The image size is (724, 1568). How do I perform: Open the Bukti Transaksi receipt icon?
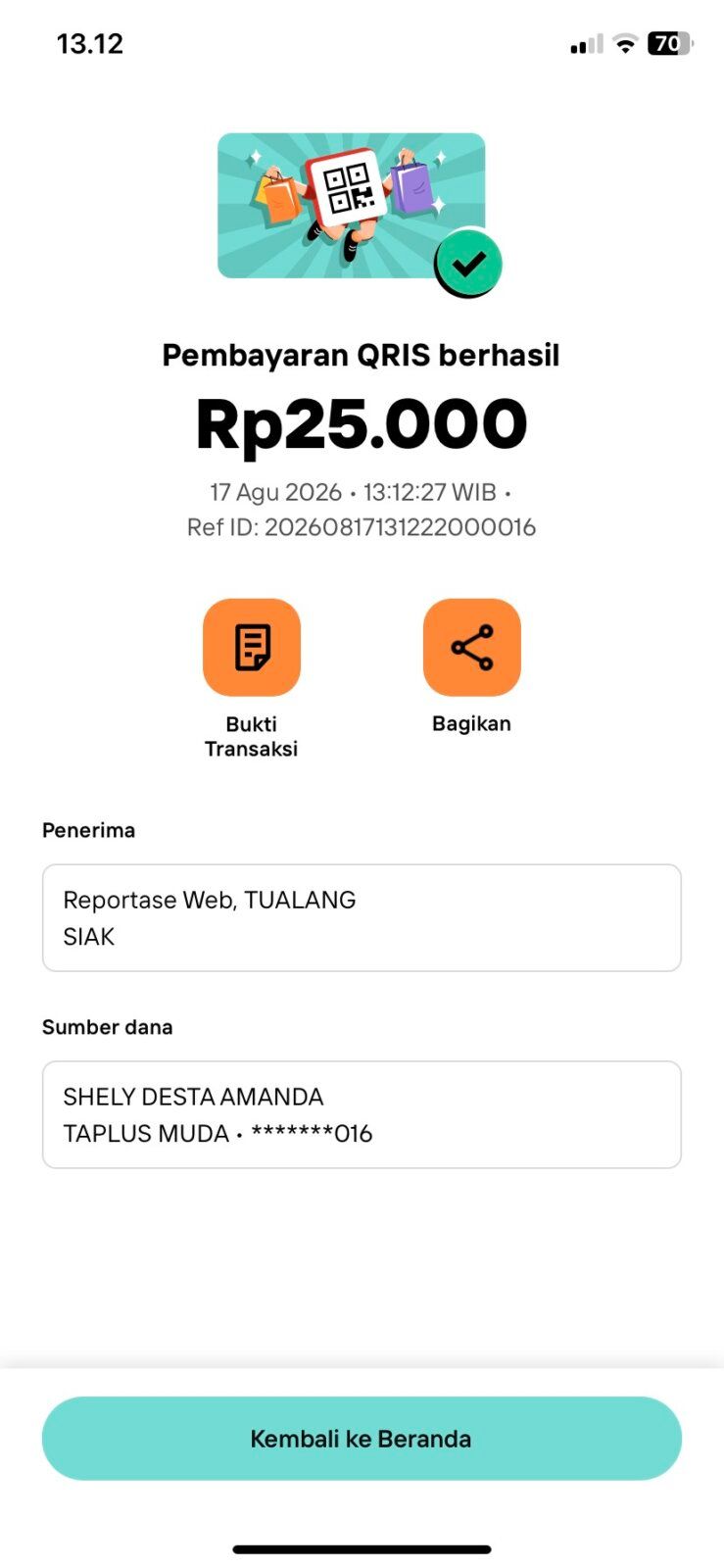[x=252, y=647]
